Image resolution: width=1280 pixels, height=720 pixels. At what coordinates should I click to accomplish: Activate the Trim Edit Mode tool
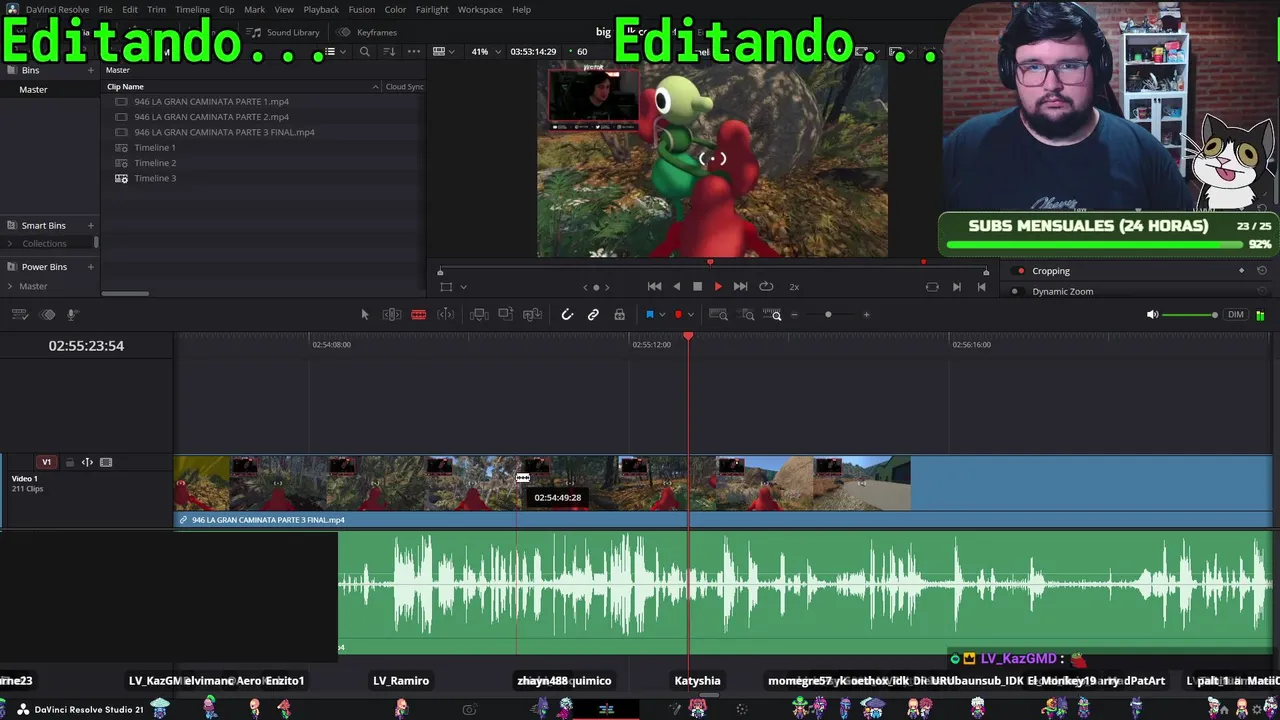[392, 315]
